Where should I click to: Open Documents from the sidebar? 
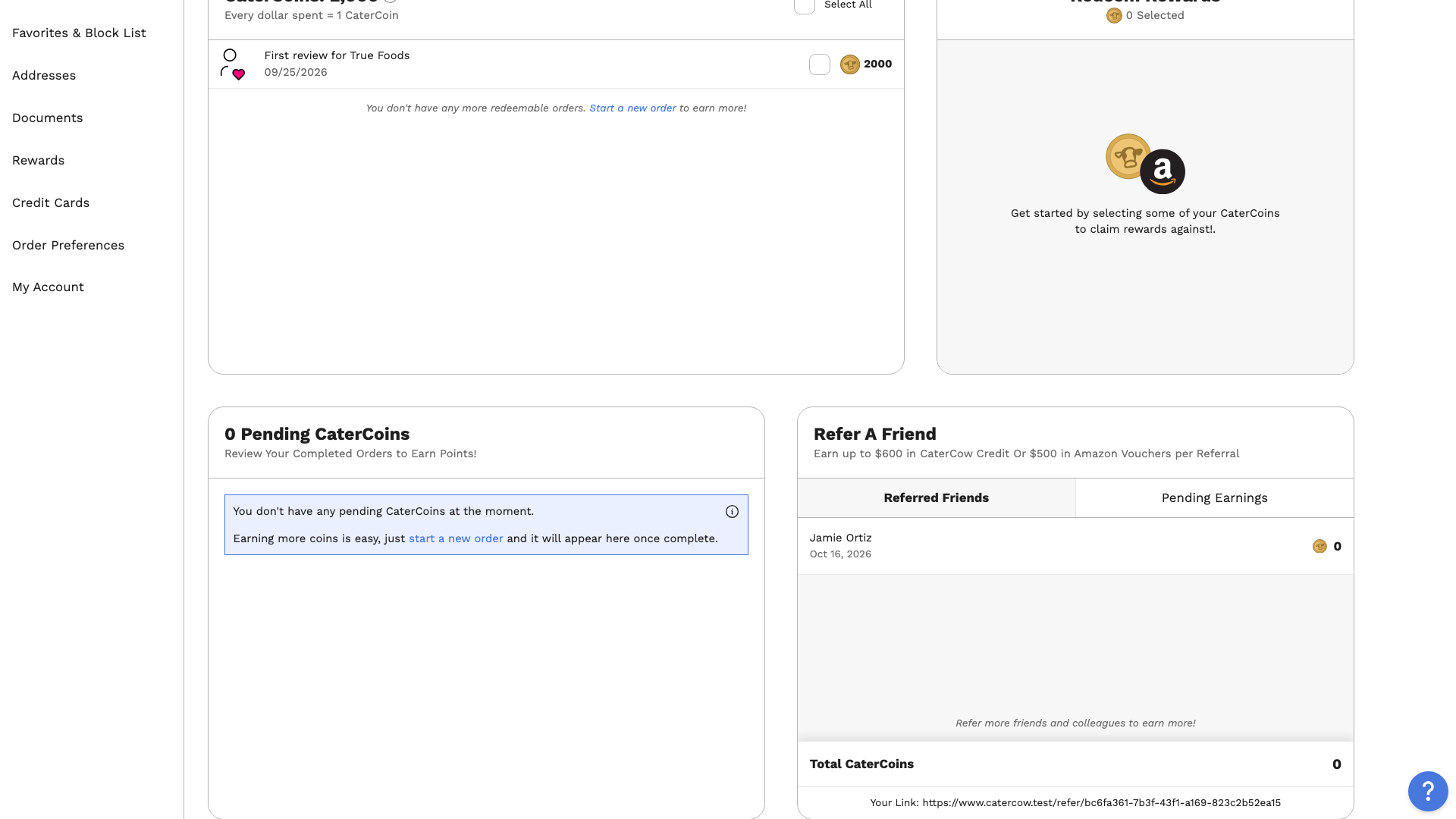point(48,118)
